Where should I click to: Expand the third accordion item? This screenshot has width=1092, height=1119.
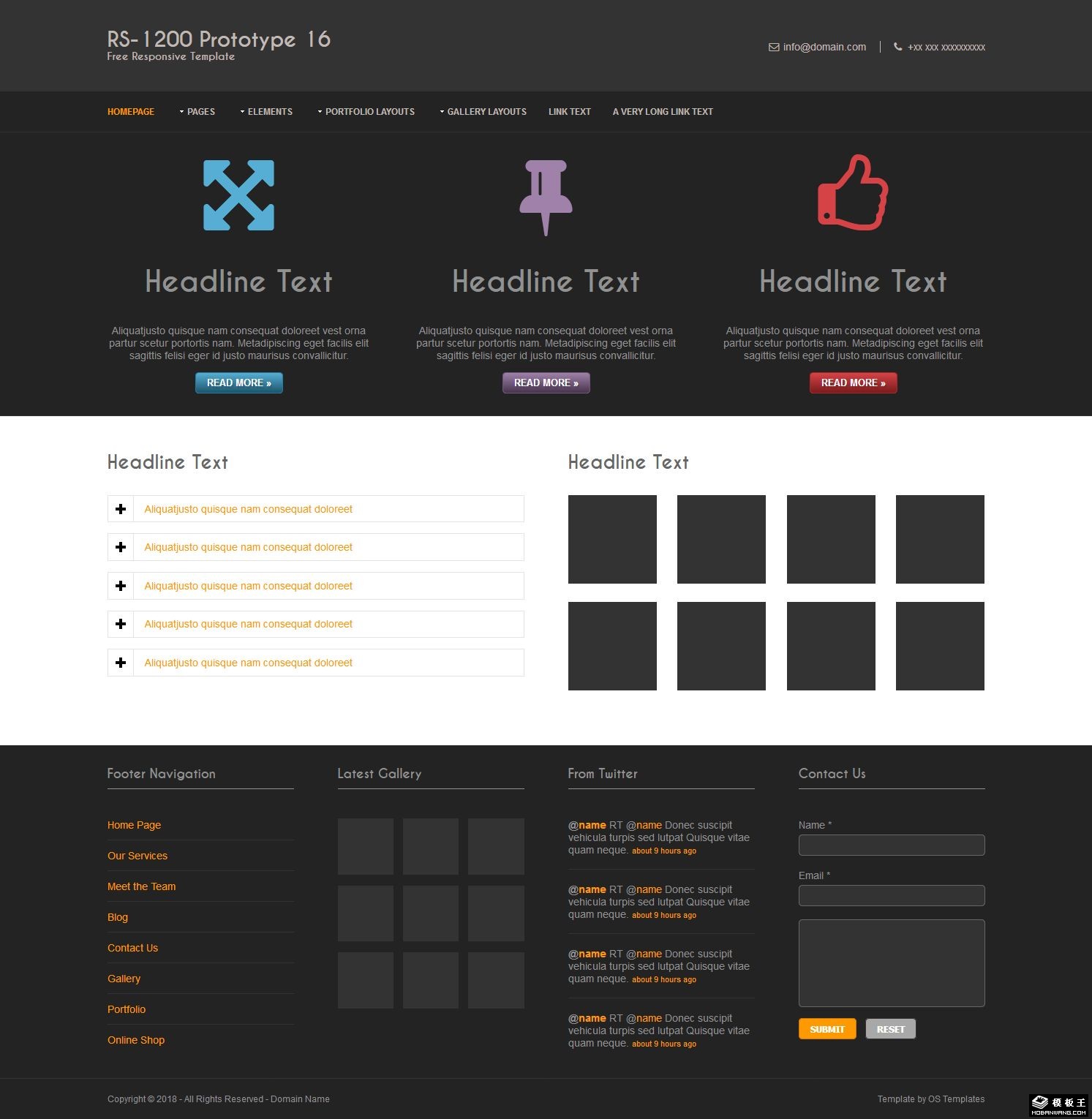(248, 586)
